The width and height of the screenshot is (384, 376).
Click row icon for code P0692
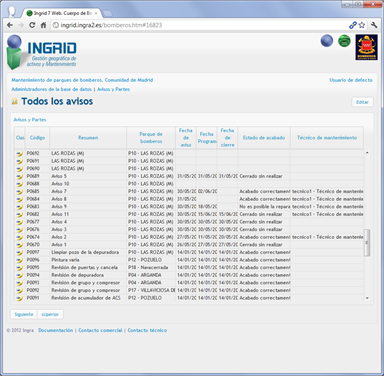20,154
